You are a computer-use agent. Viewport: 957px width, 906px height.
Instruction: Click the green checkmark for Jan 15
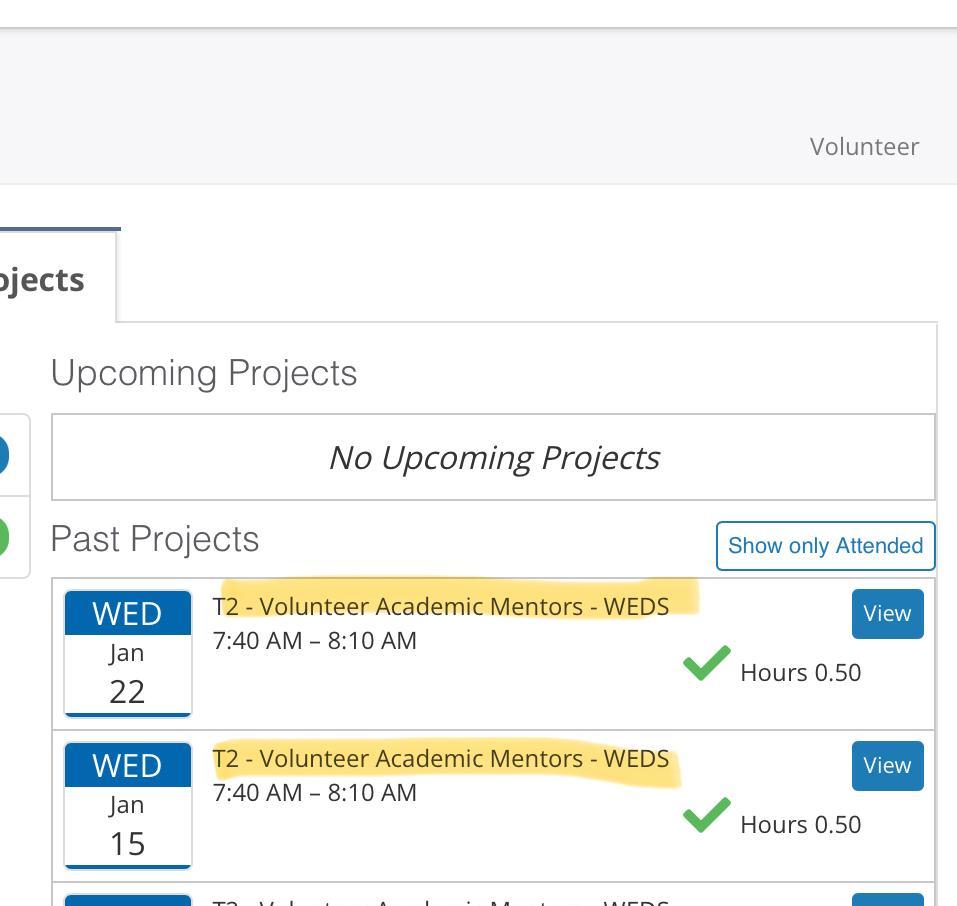pos(707,816)
